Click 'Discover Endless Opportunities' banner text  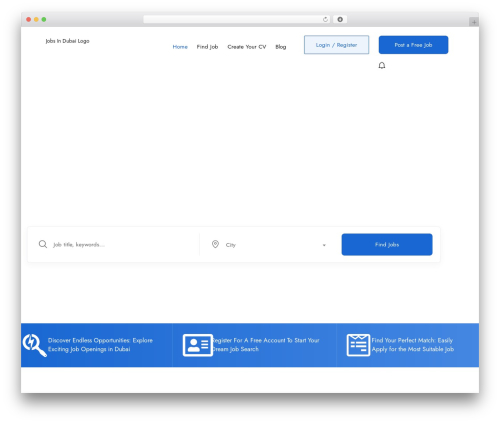click(x=100, y=345)
